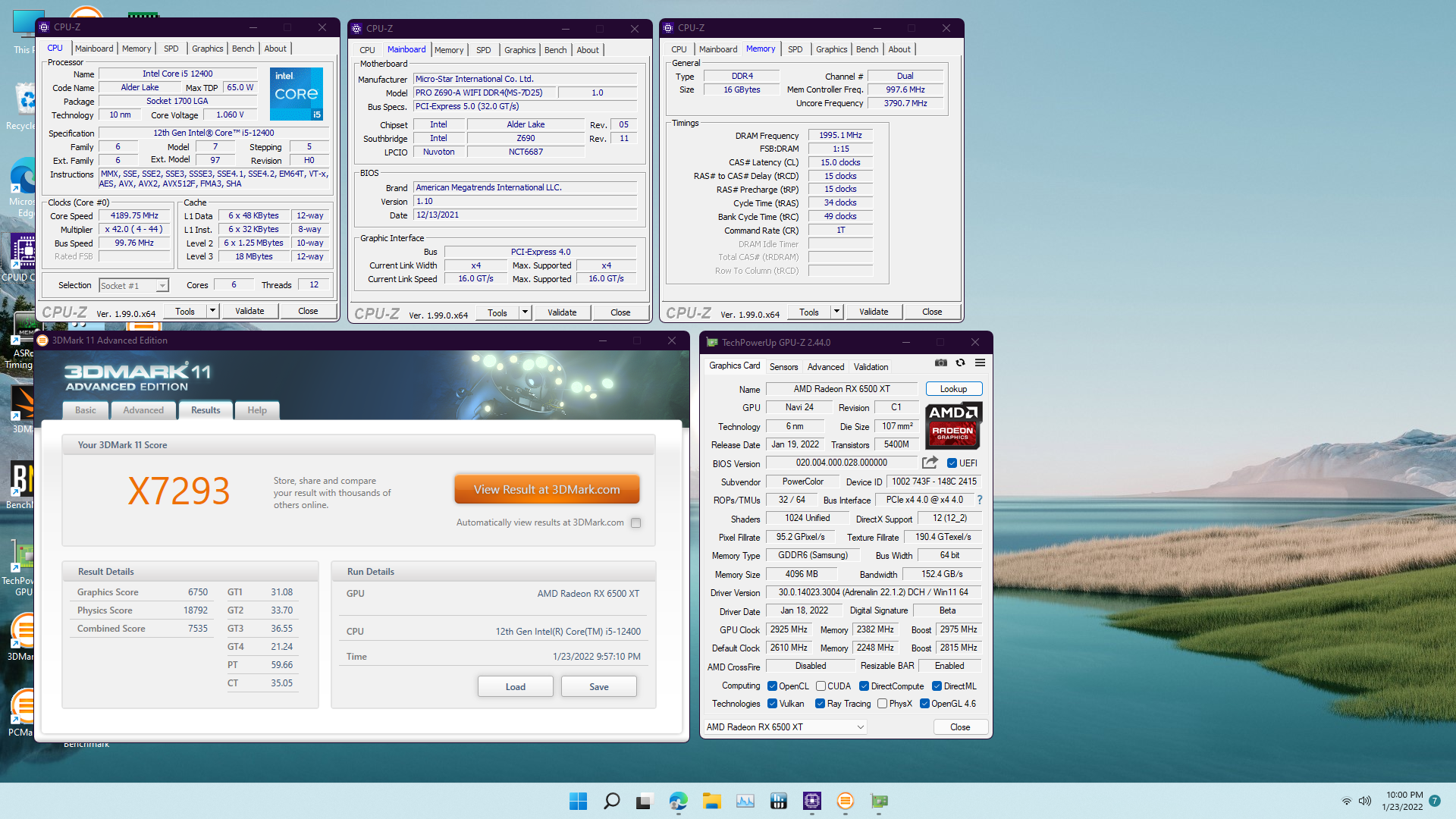This screenshot has width=1456, height=819.
Task: Toggle the DirectML checkbox
Action: point(937,686)
